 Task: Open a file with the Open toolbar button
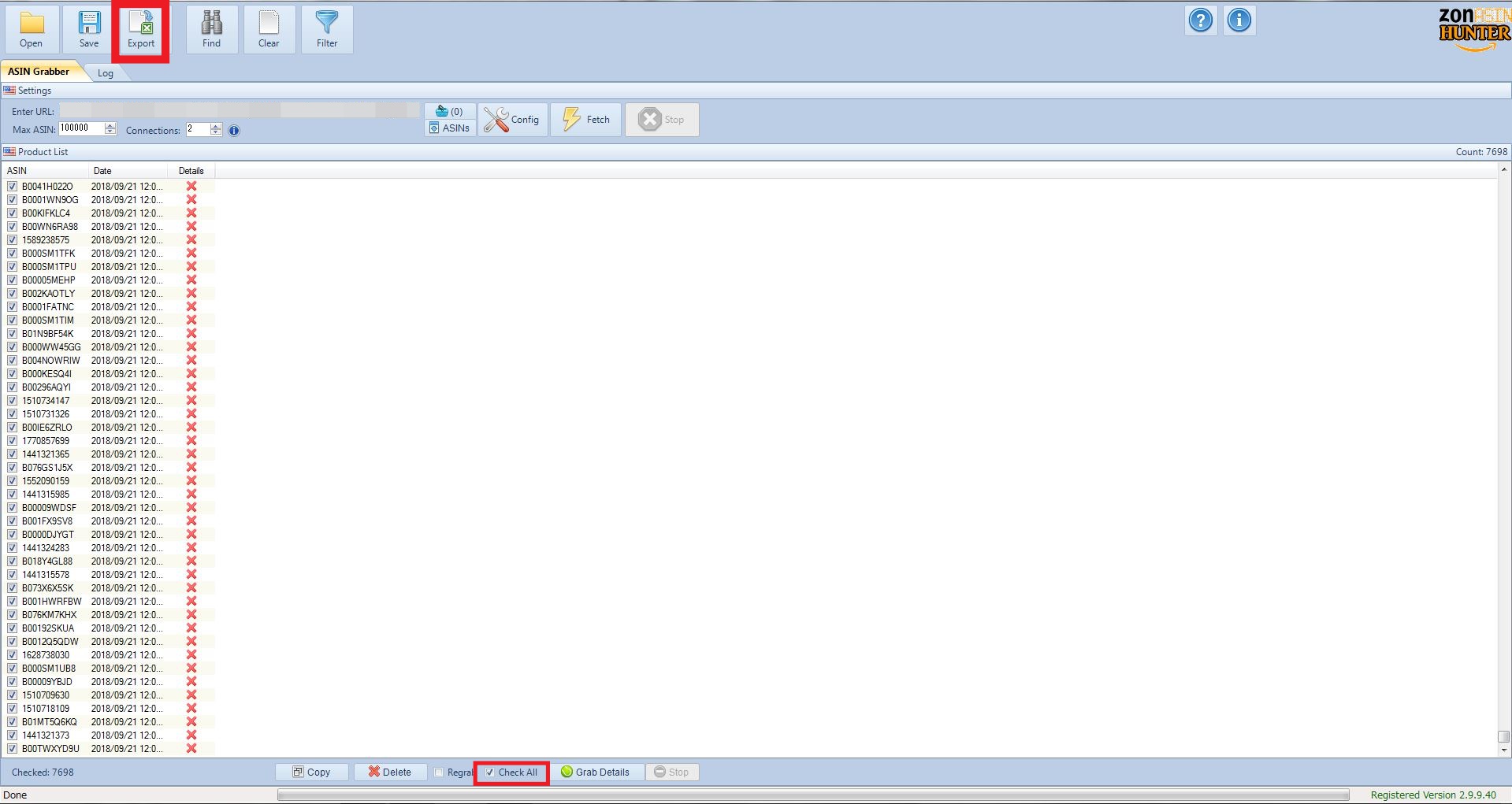32,30
